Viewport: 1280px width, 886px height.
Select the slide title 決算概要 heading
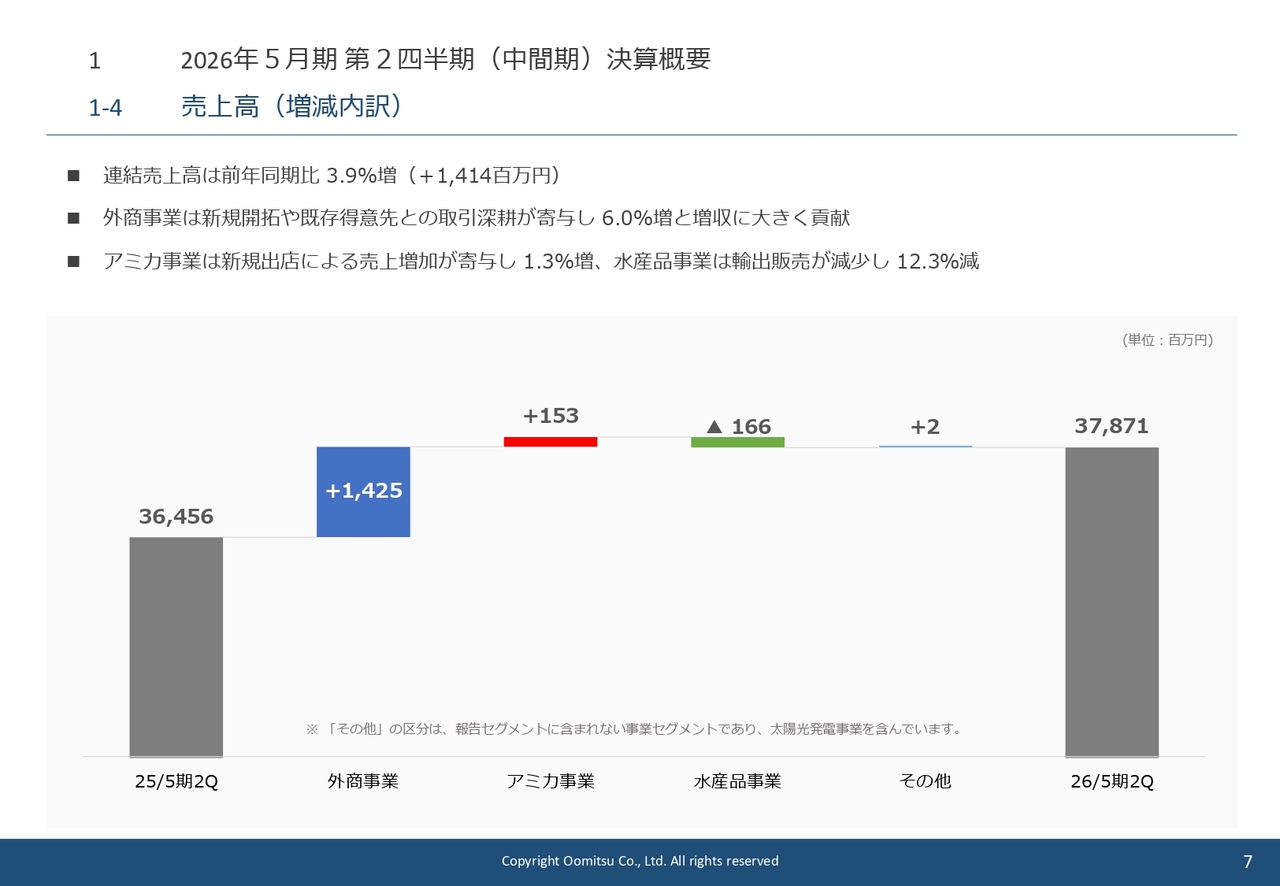coord(445,60)
